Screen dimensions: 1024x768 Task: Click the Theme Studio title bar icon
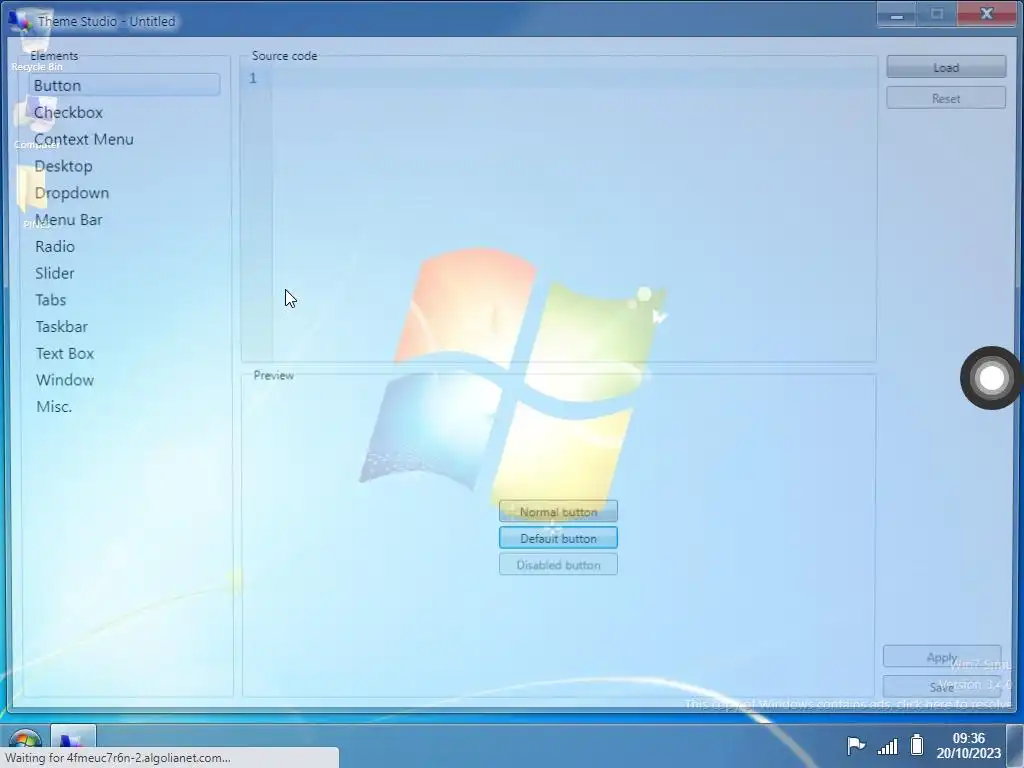[21, 20]
